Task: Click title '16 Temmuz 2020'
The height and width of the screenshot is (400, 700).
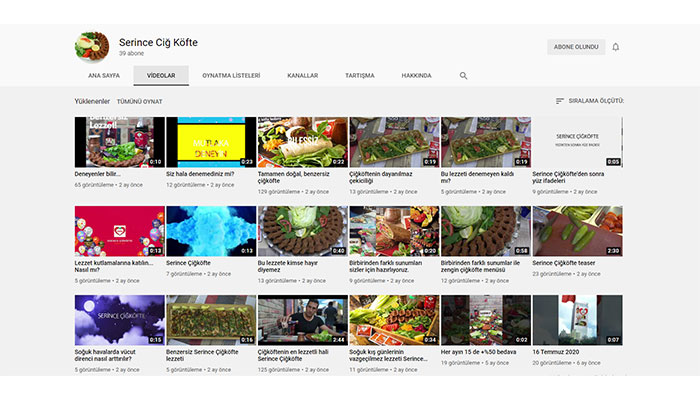Action: [555, 352]
